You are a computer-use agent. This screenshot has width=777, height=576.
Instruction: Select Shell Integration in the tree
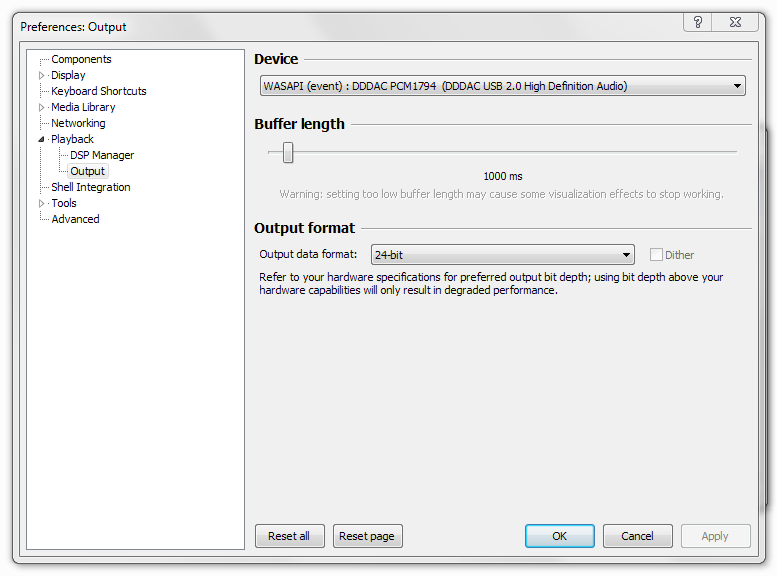point(90,187)
